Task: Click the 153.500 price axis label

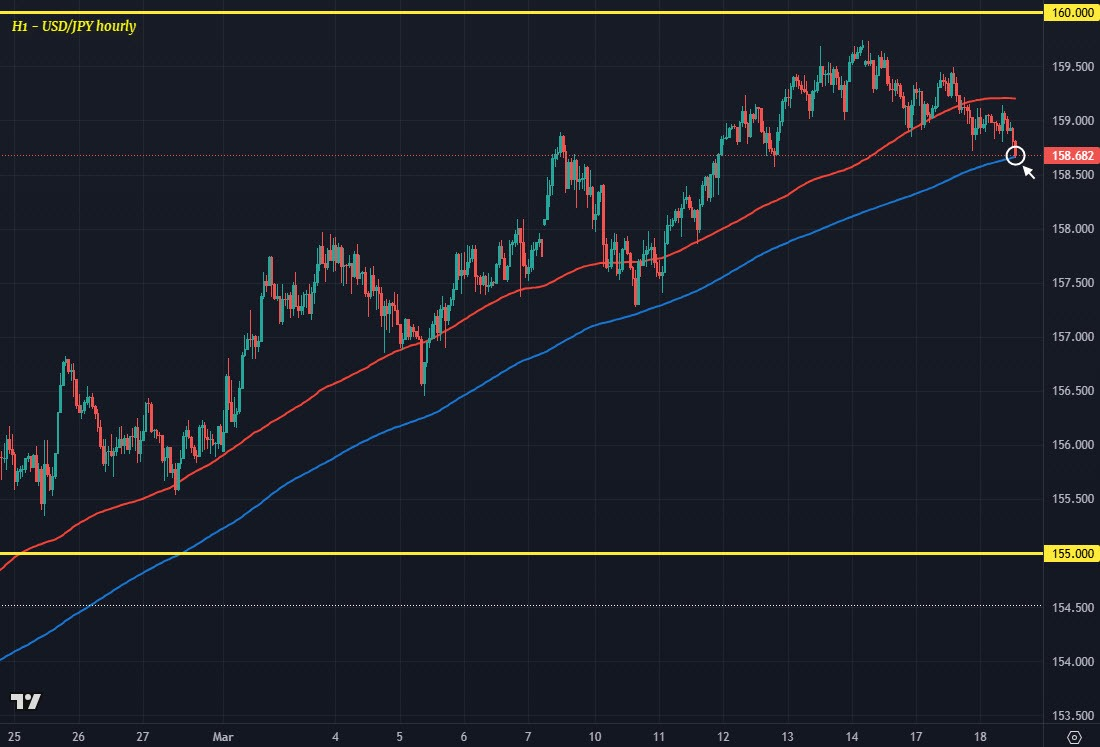Action: pyautogui.click(x=1069, y=715)
